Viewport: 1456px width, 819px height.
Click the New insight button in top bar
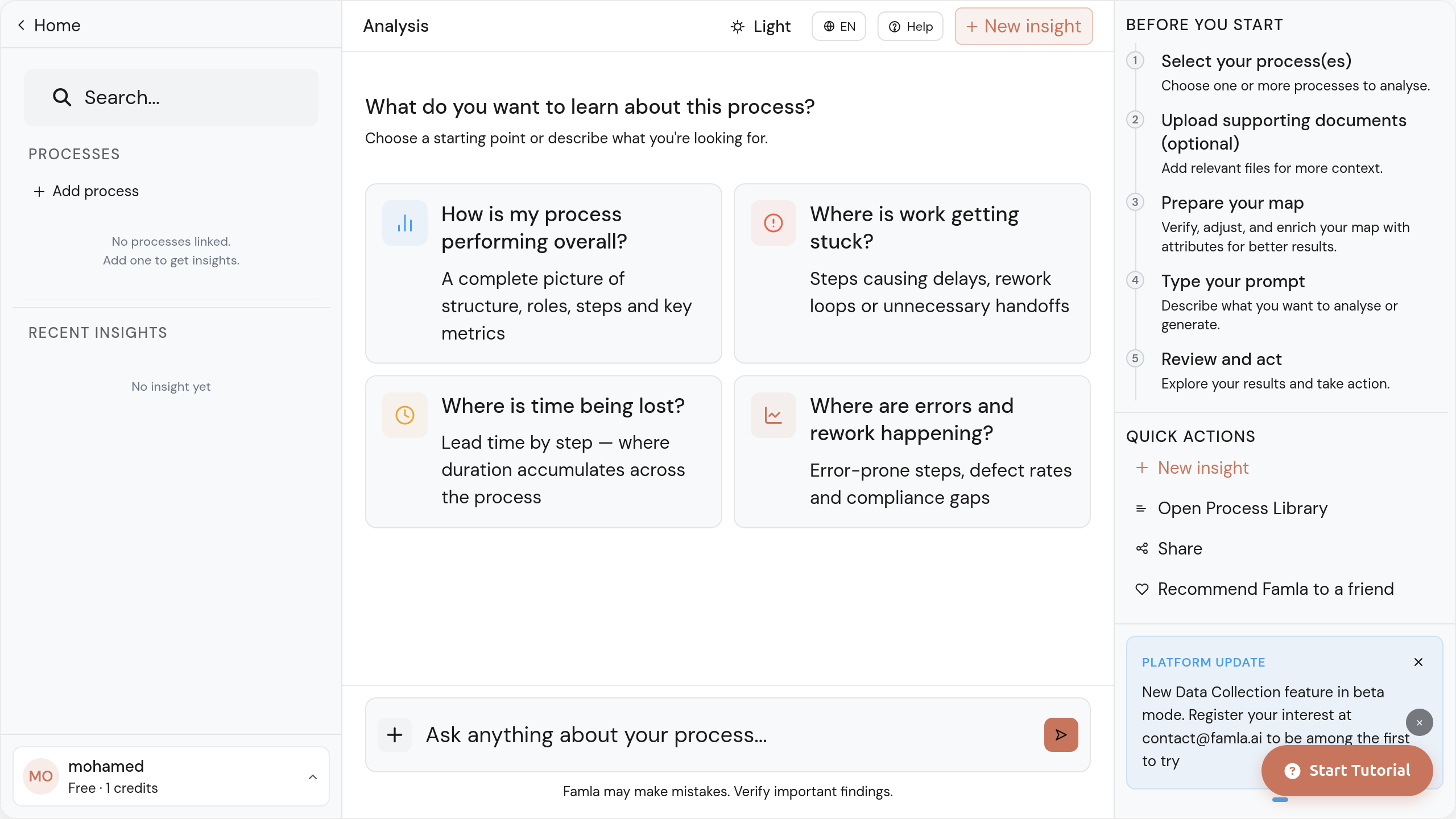(x=1024, y=26)
